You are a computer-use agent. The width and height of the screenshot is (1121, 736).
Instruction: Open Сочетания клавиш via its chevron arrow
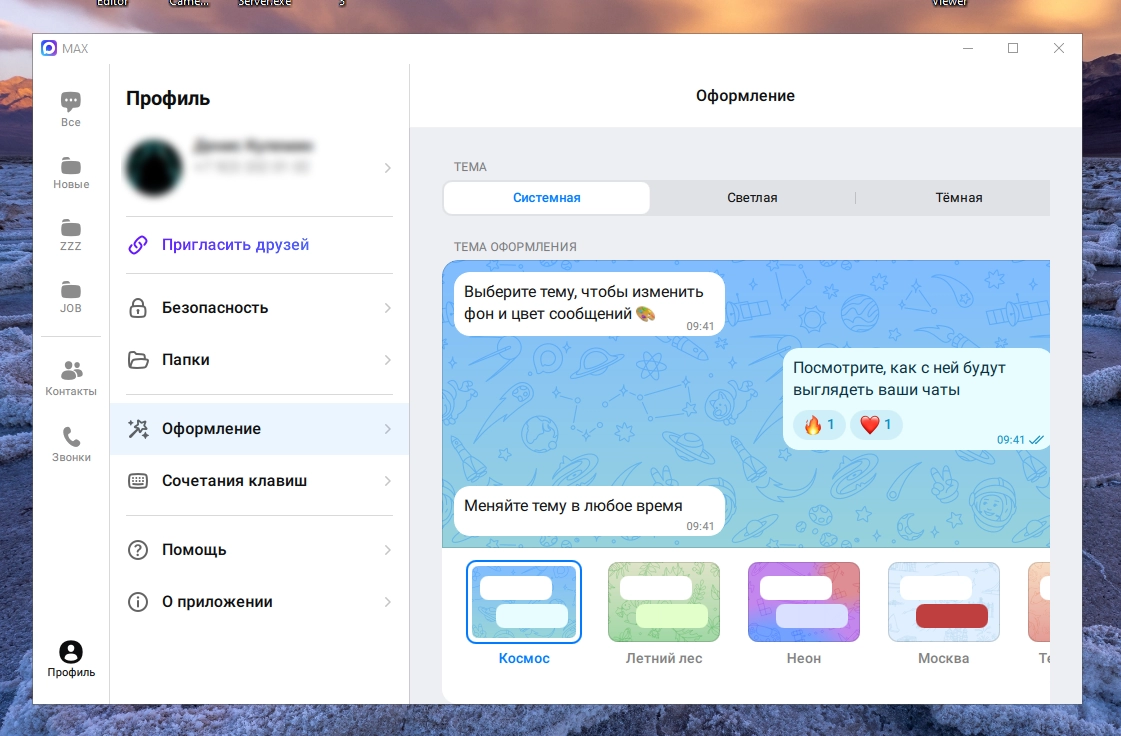pyautogui.click(x=387, y=481)
